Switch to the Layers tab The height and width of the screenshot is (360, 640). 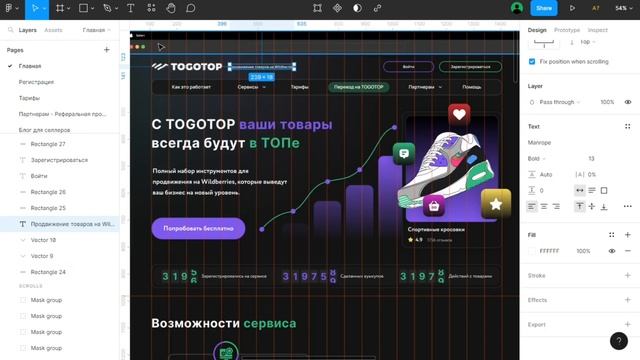pyautogui.click(x=27, y=30)
